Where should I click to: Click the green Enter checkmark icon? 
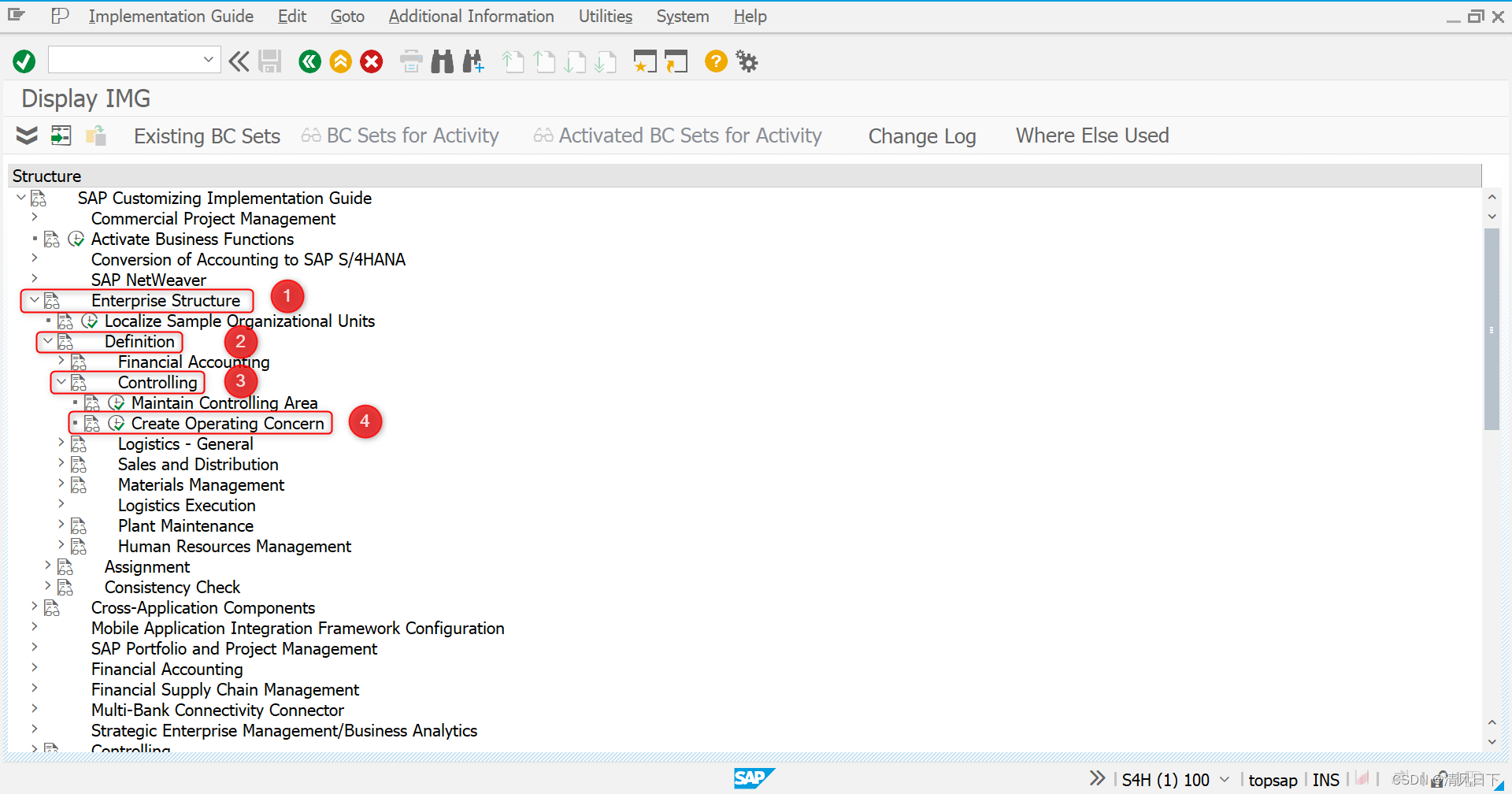point(24,61)
